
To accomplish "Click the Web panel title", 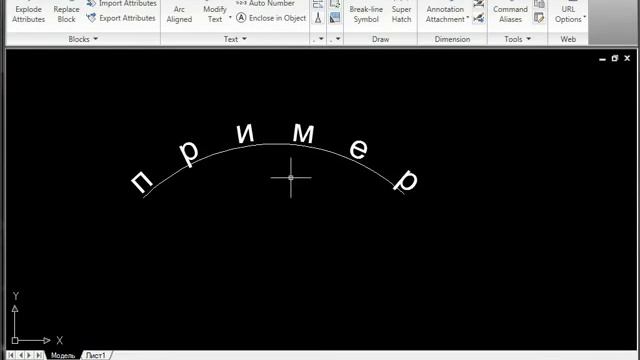I will click(568, 39).
